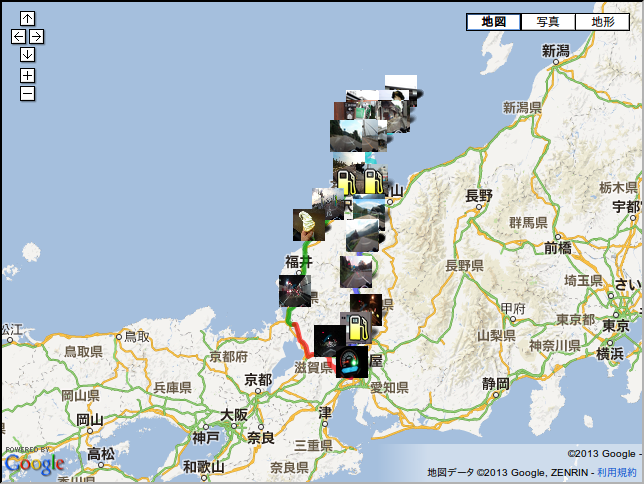The width and height of the screenshot is (644, 484).
Task: Switch to 地図 map view
Action: coord(493,21)
